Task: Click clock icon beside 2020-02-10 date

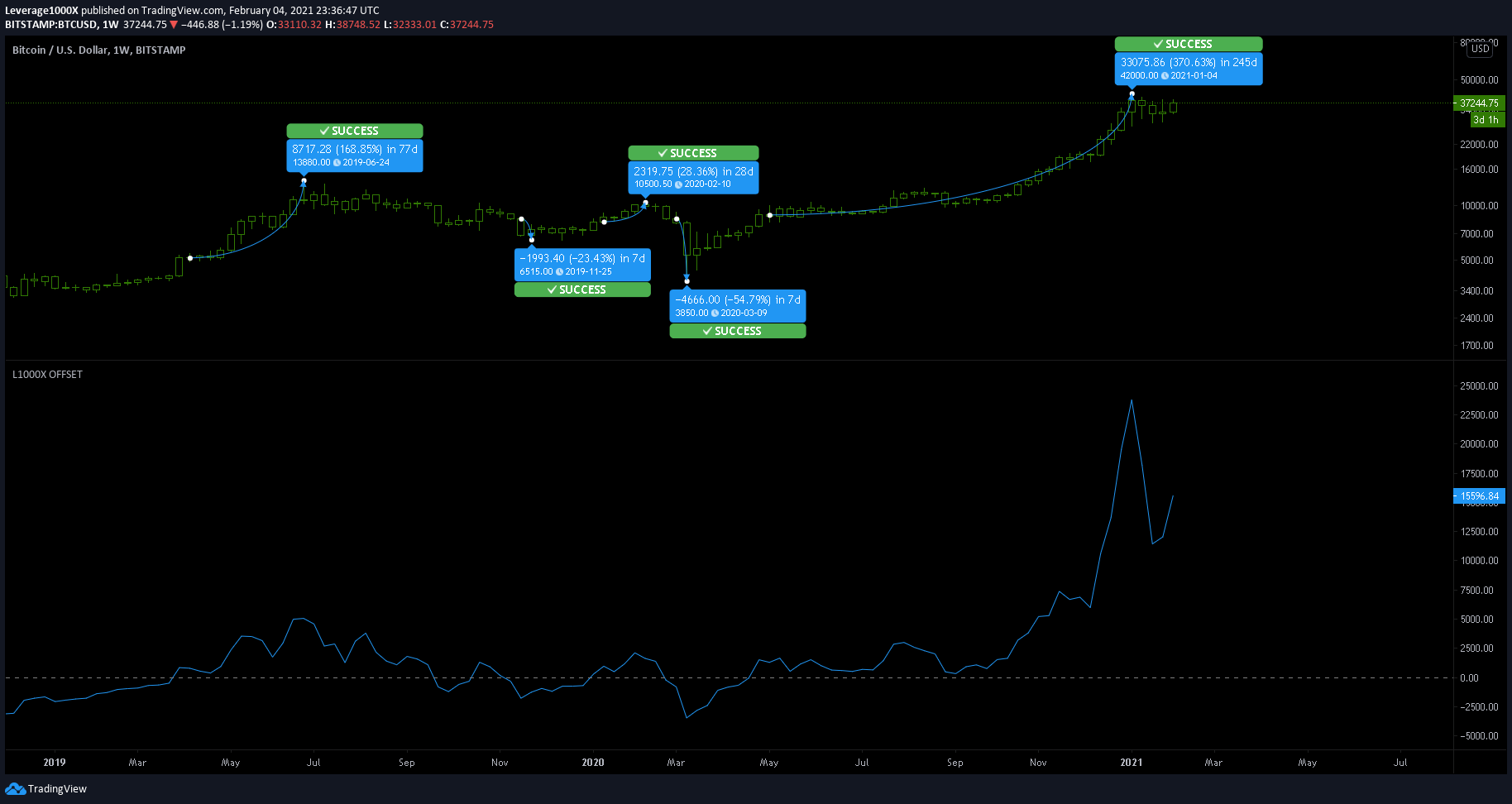Action: (x=678, y=184)
